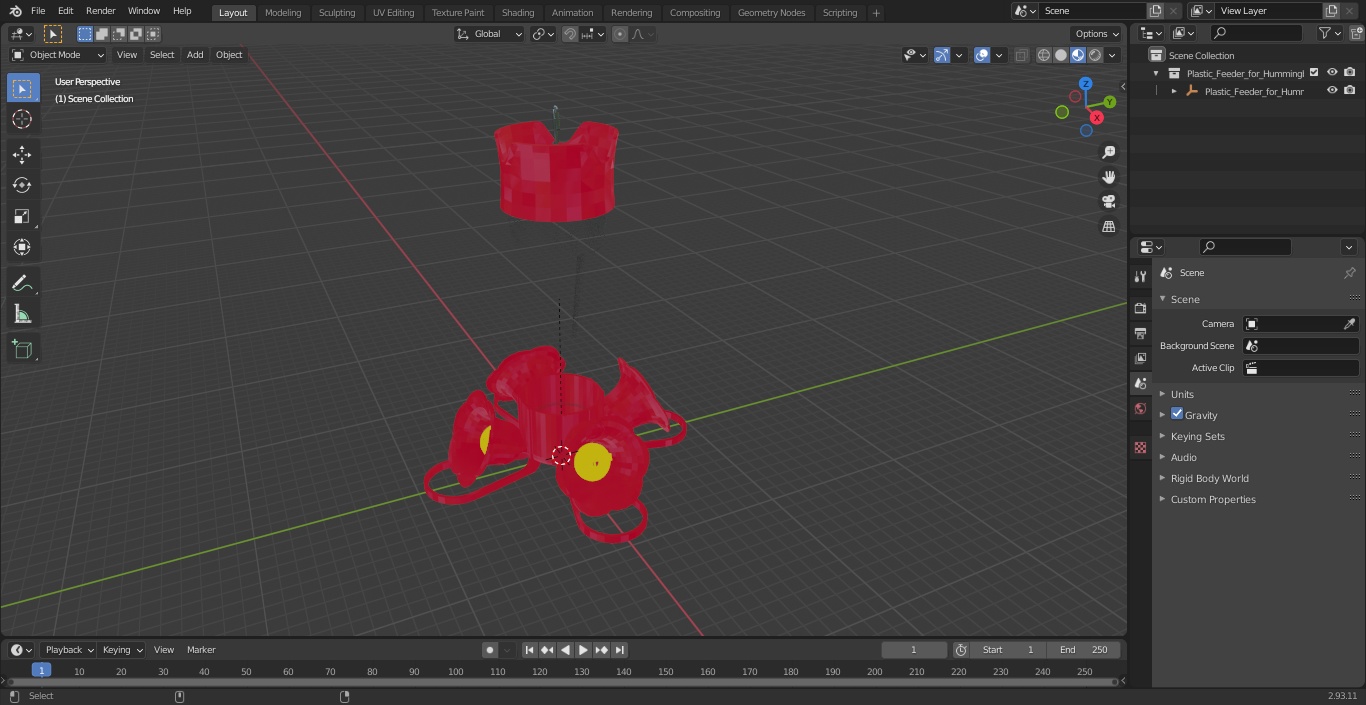Open the Add menu in viewport header

click(x=195, y=55)
